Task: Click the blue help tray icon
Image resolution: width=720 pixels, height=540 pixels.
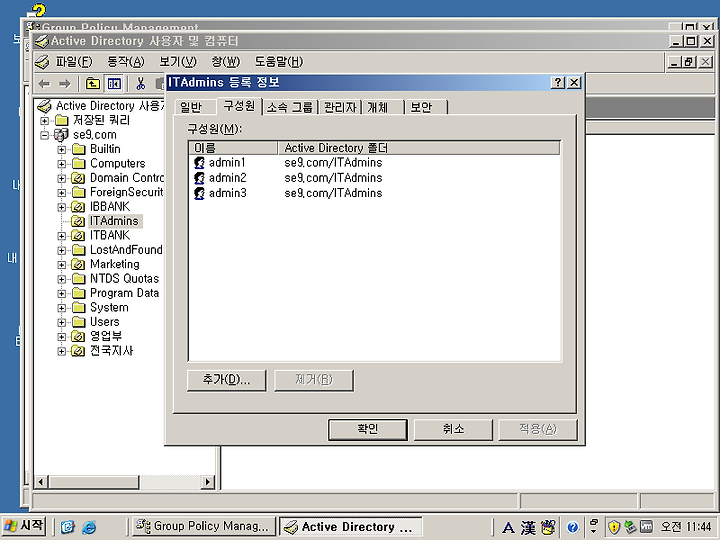Action: [x=572, y=527]
